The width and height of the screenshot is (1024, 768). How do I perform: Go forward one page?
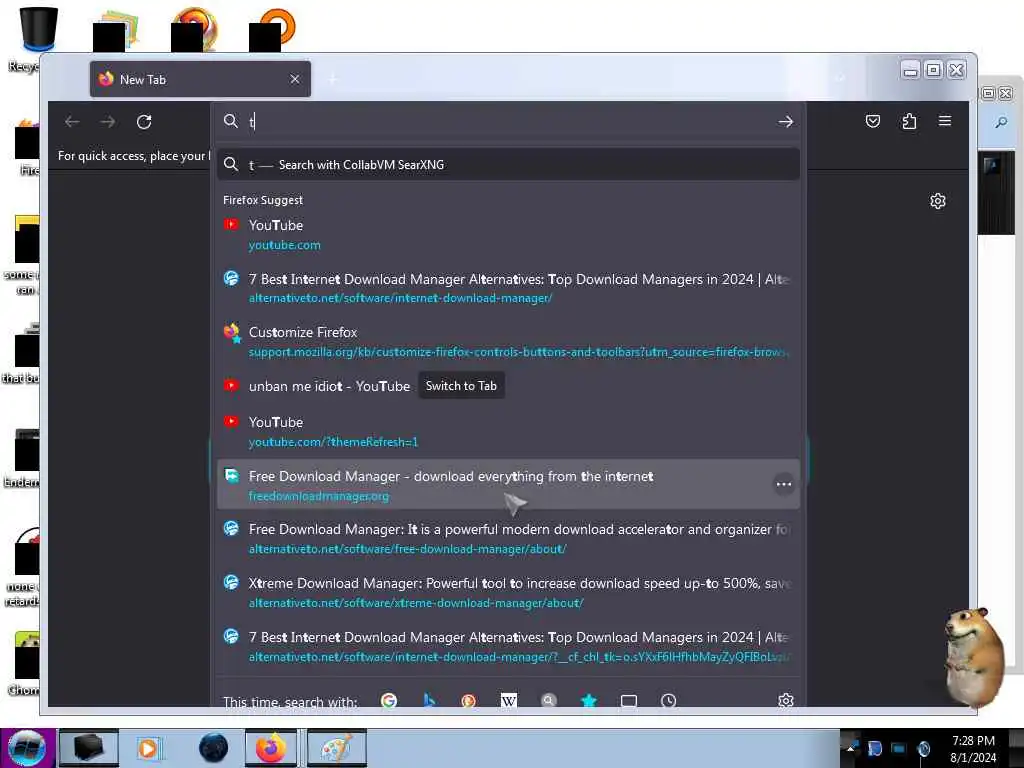[x=108, y=122]
